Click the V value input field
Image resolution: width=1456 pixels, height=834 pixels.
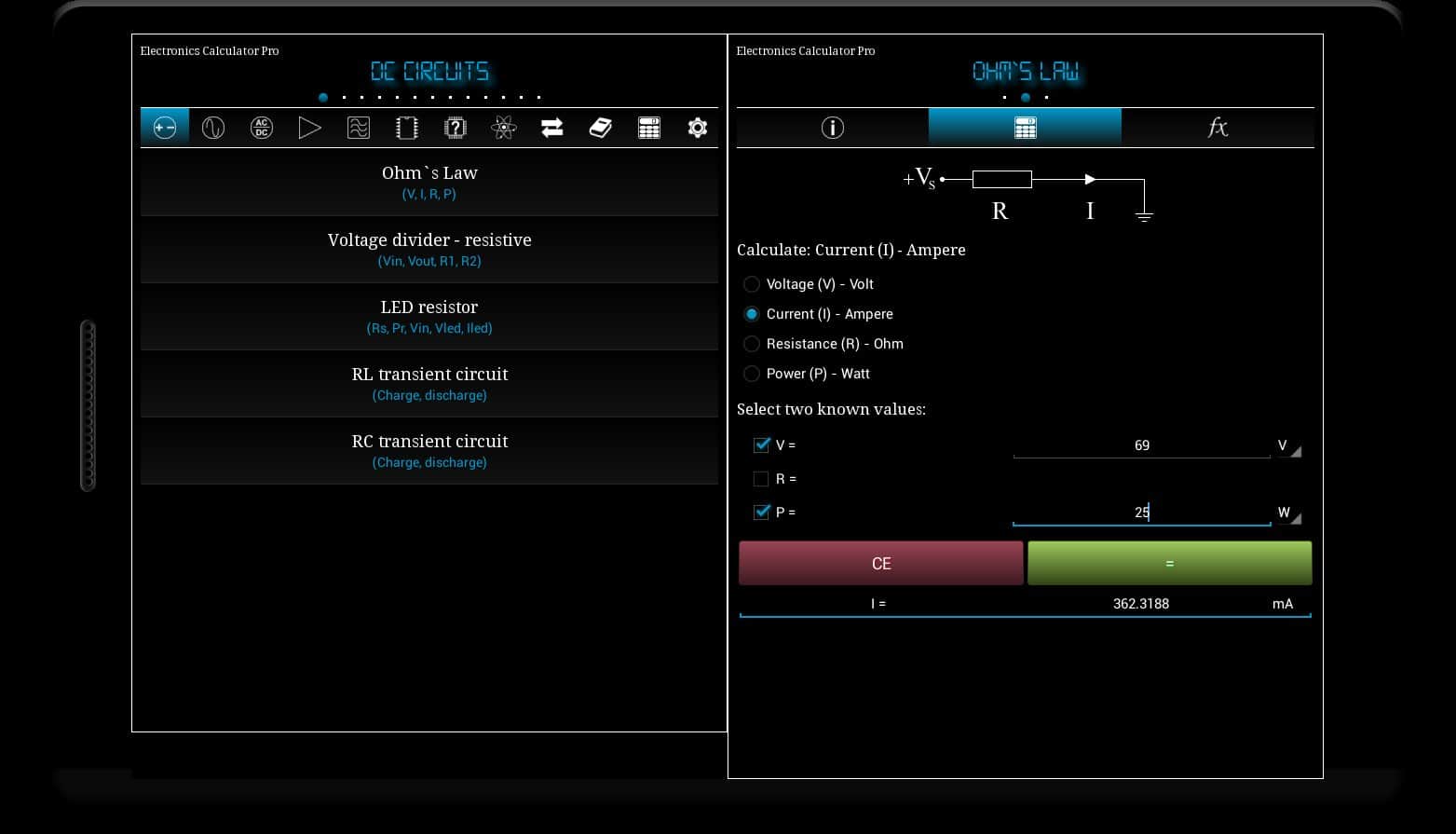[1141, 445]
